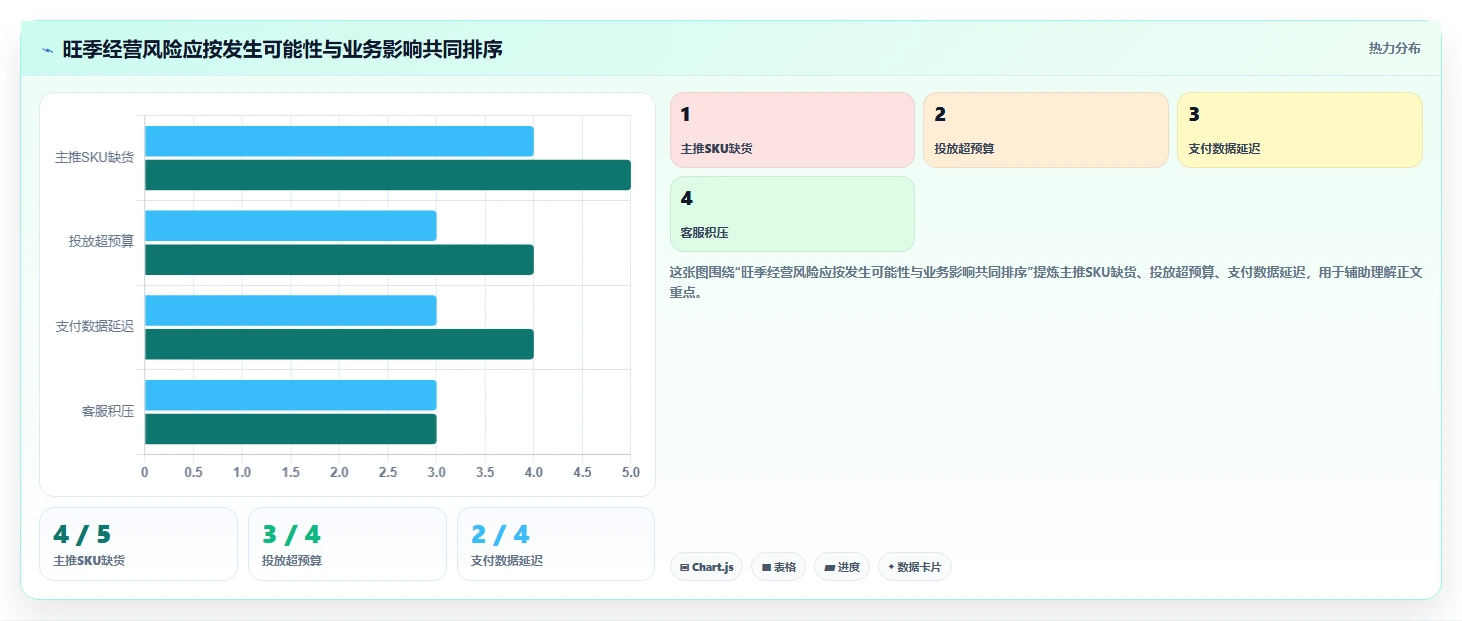Click the 0 tick on the x-axis

[145, 472]
